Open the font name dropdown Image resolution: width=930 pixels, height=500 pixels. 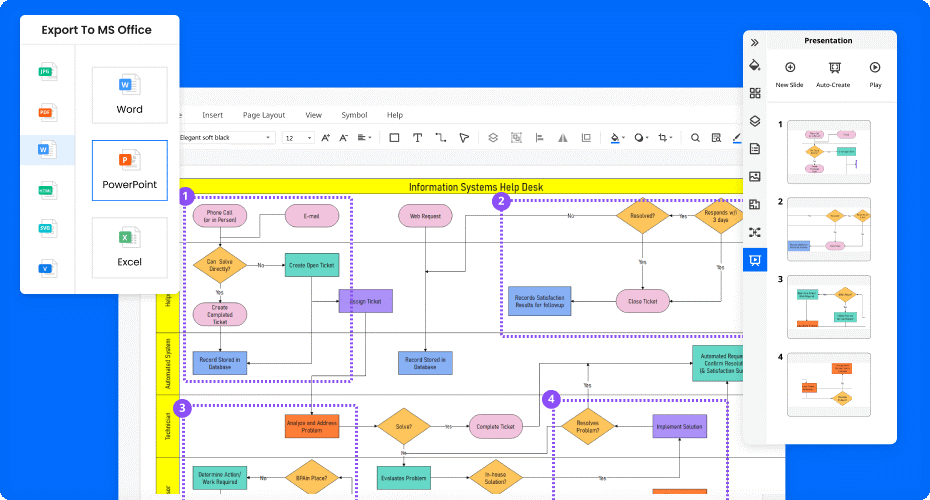click(x=224, y=138)
